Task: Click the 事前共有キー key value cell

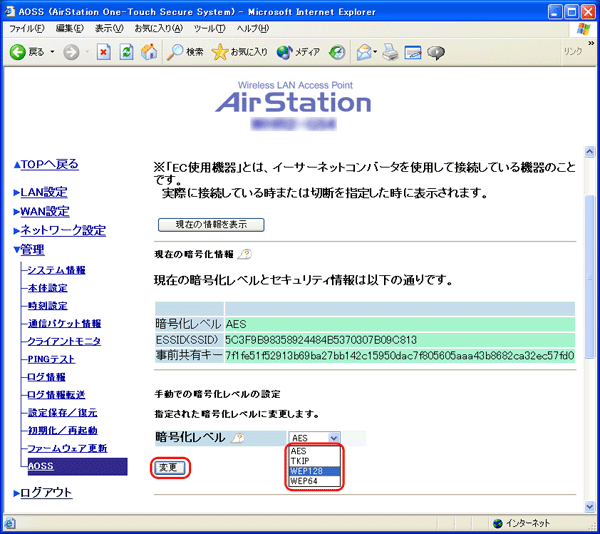Action: click(x=399, y=356)
